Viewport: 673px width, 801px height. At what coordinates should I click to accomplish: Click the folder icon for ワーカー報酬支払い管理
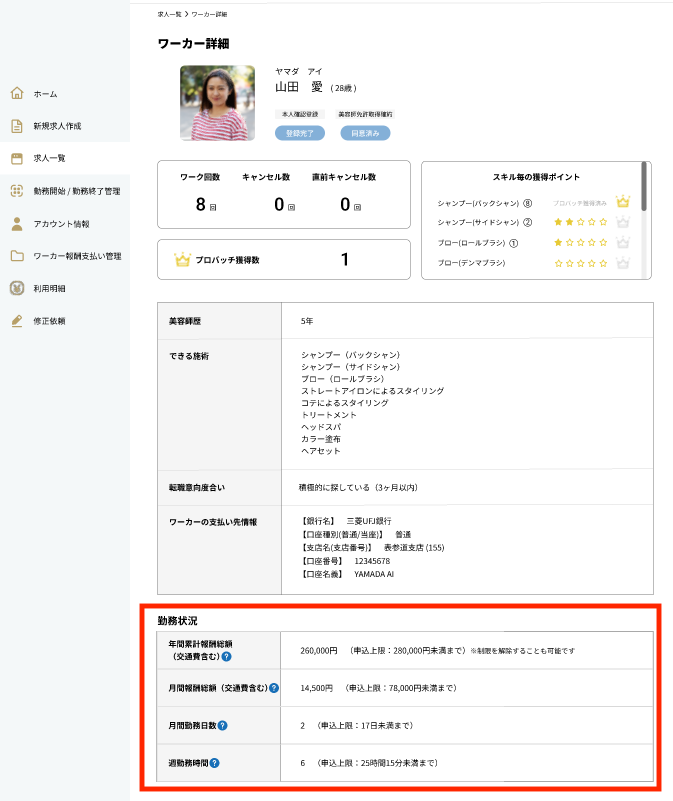tap(16, 256)
